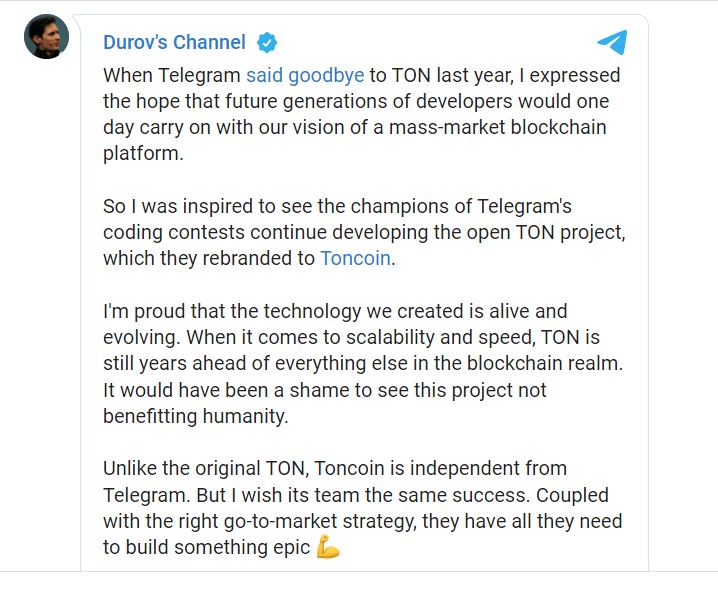Click the 'blockchain realm.' text
The height and width of the screenshot is (606, 718).
pyautogui.click(x=545, y=363)
